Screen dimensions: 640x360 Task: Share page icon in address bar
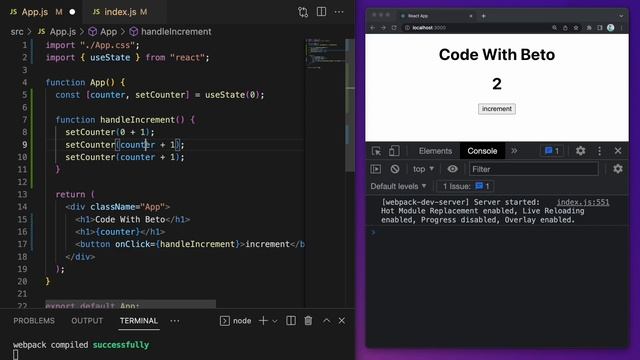[x=565, y=28]
